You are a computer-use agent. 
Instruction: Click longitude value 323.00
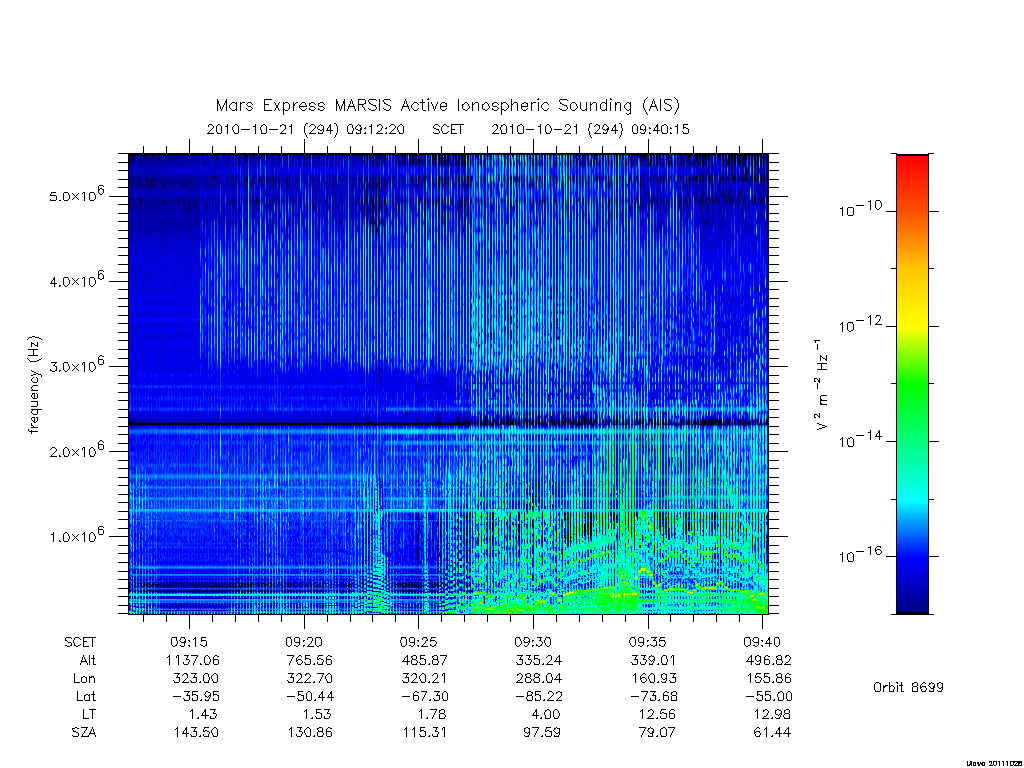196,679
